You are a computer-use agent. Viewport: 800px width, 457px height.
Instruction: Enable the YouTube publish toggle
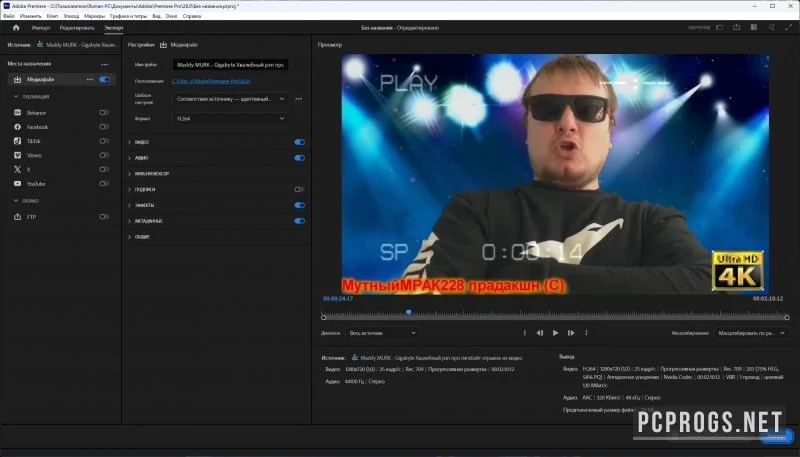(104, 184)
